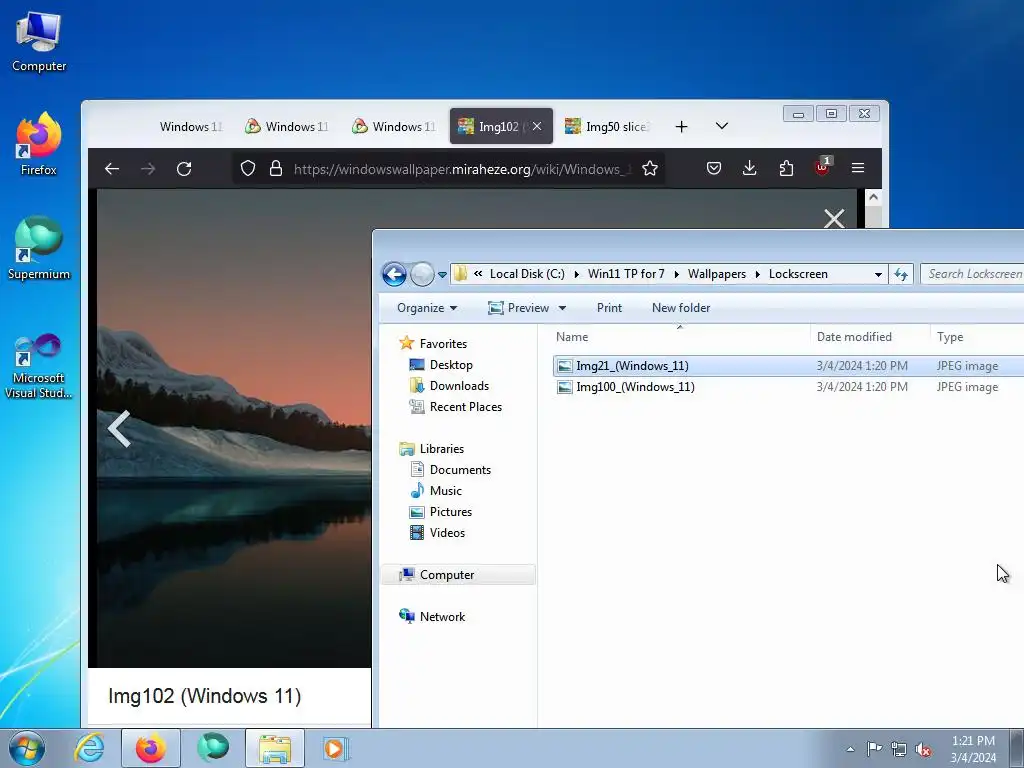Show the previous image with the left chevron
Viewport: 1024px width, 768px height.
point(119,429)
